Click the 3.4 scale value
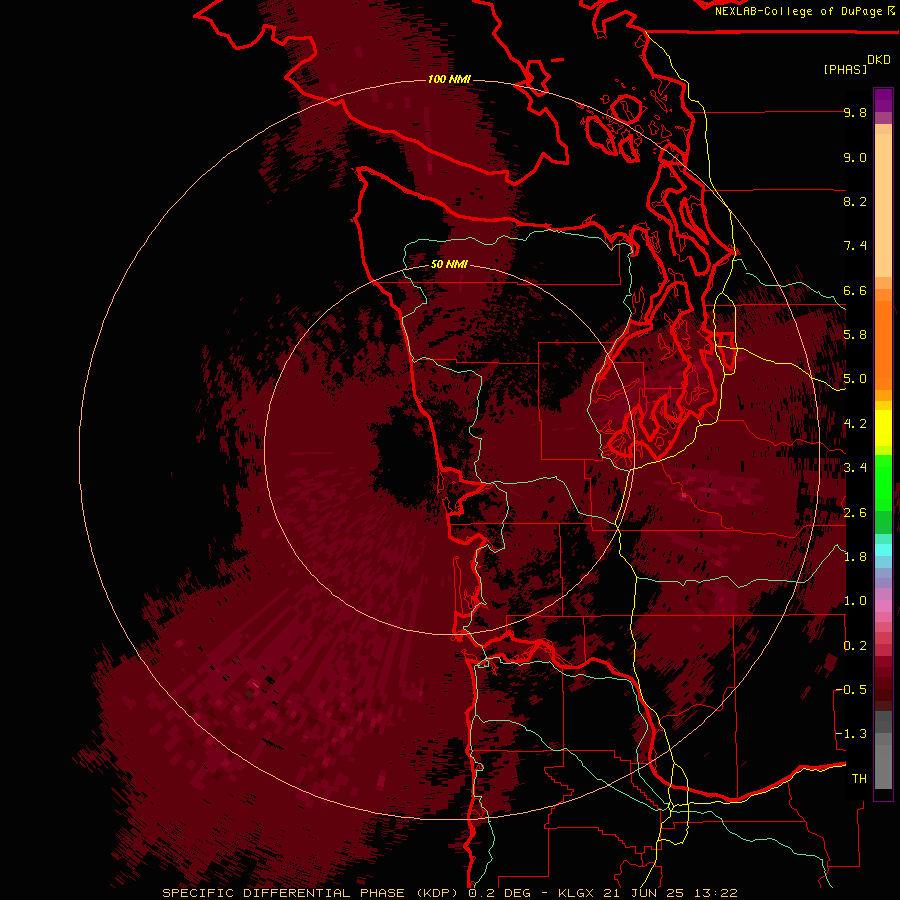The width and height of the screenshot is (900, 900). [x=855, y=468]
